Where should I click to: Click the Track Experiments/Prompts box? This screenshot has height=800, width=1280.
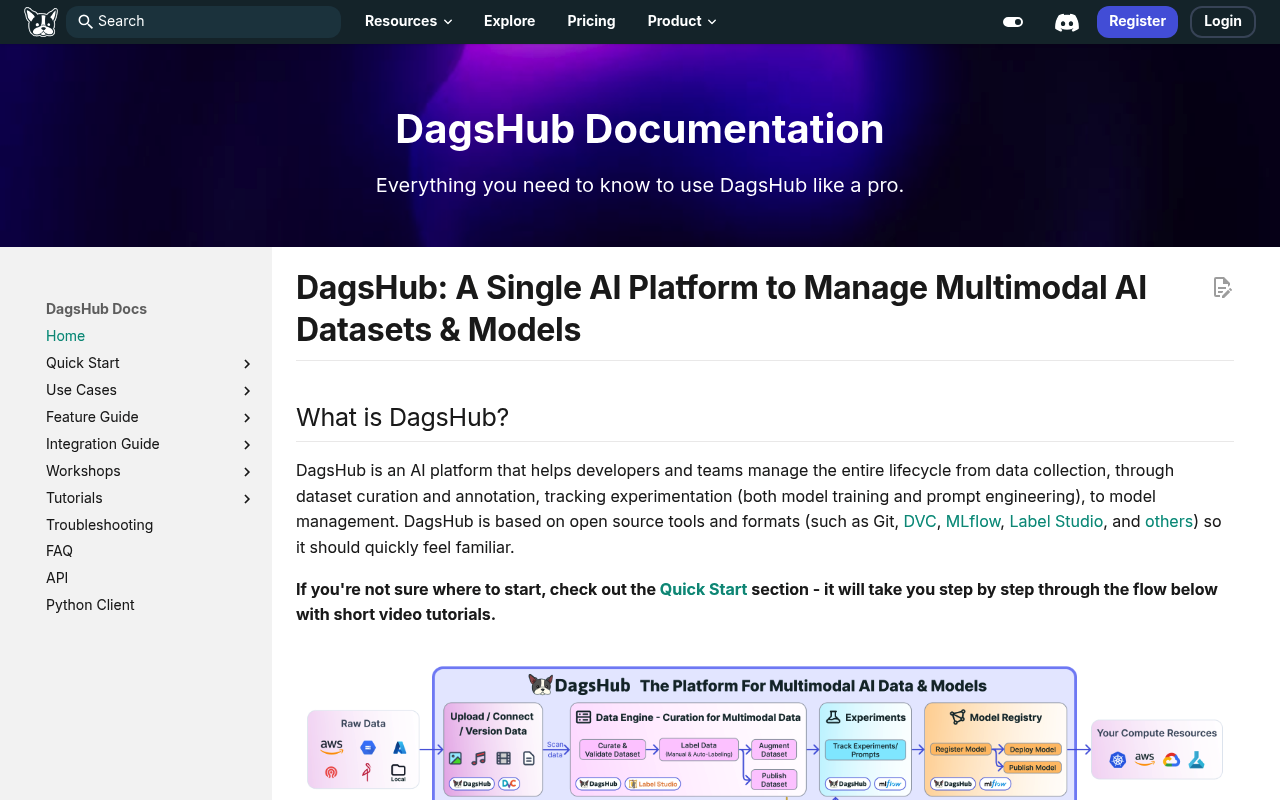[x=865, y=750]
